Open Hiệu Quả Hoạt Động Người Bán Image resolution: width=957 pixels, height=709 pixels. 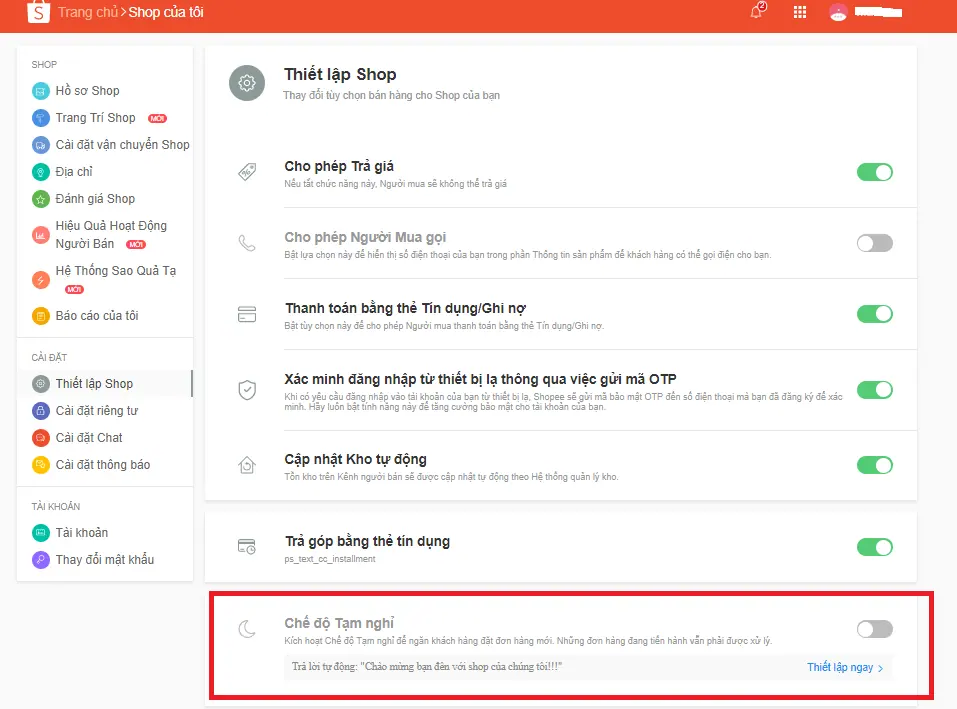coord(110,235)
